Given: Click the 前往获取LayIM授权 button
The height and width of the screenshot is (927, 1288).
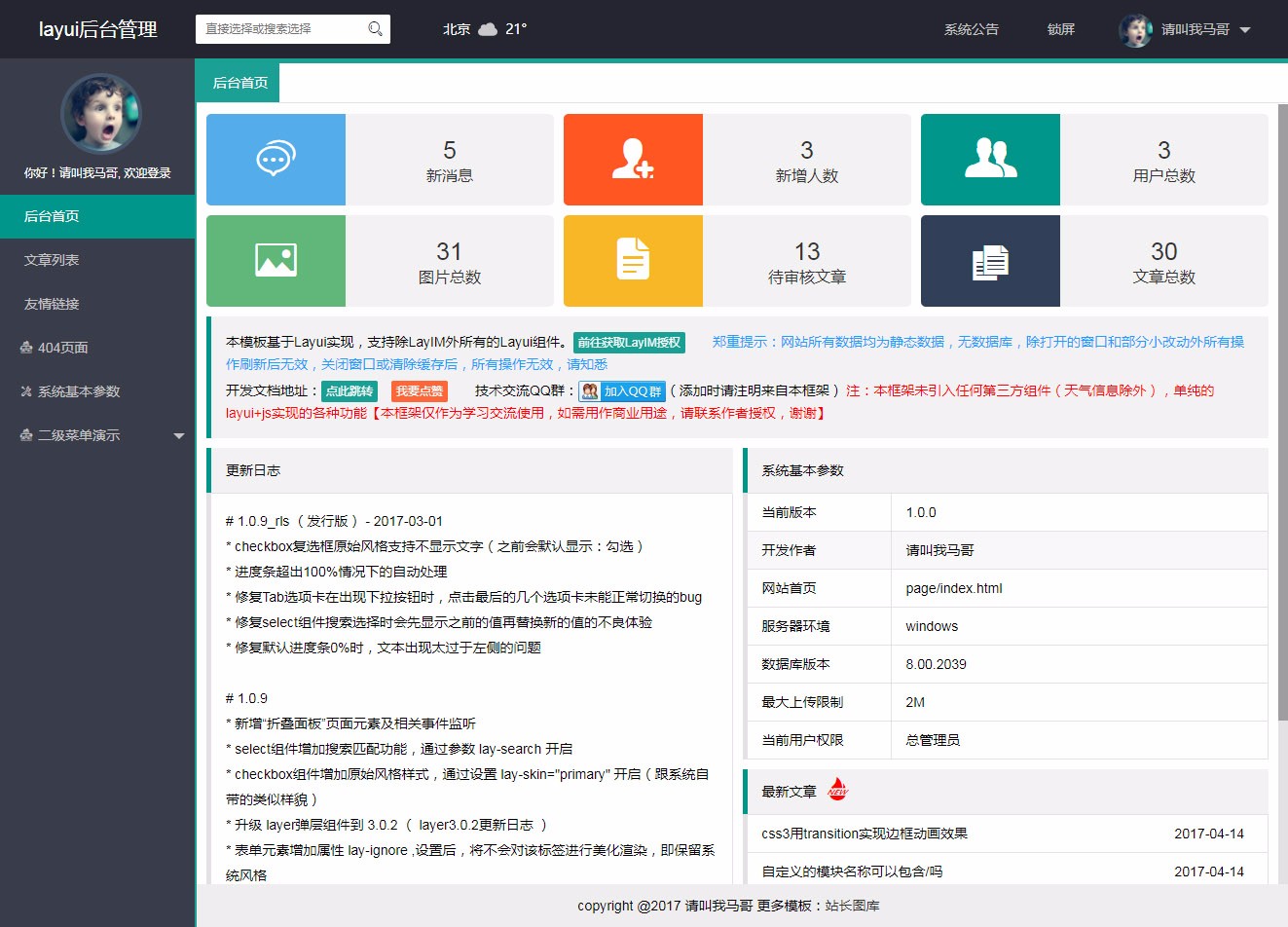Looking at the screenshot, I should 629,343.
